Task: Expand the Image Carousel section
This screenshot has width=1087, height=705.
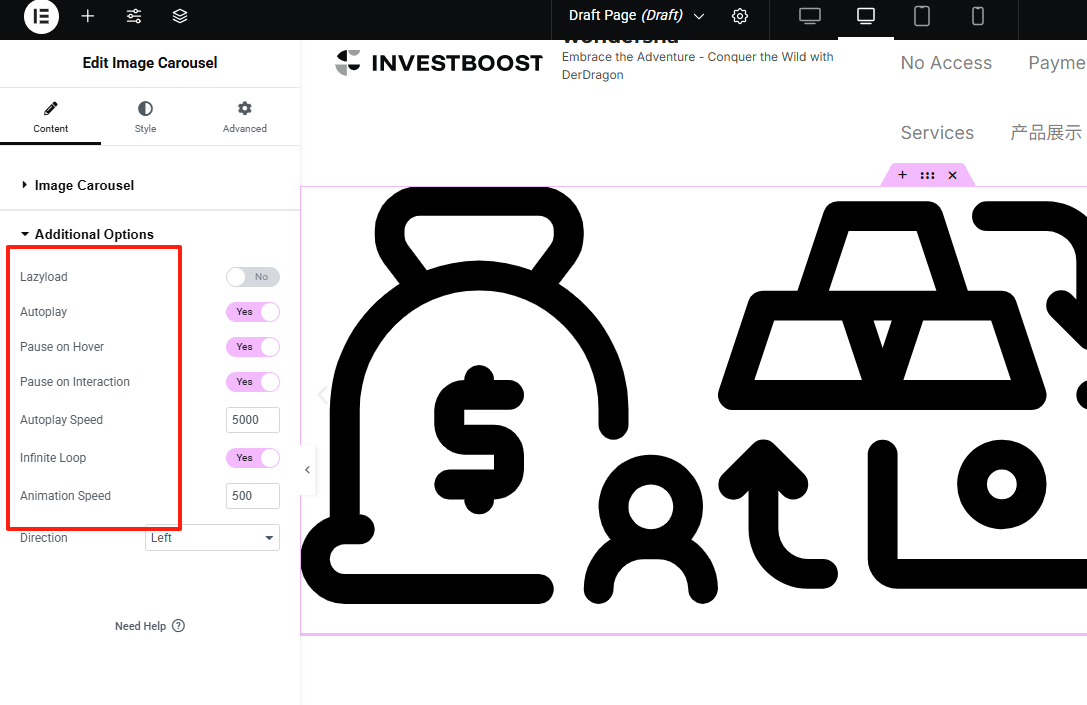Action: (x=84, y=185)
